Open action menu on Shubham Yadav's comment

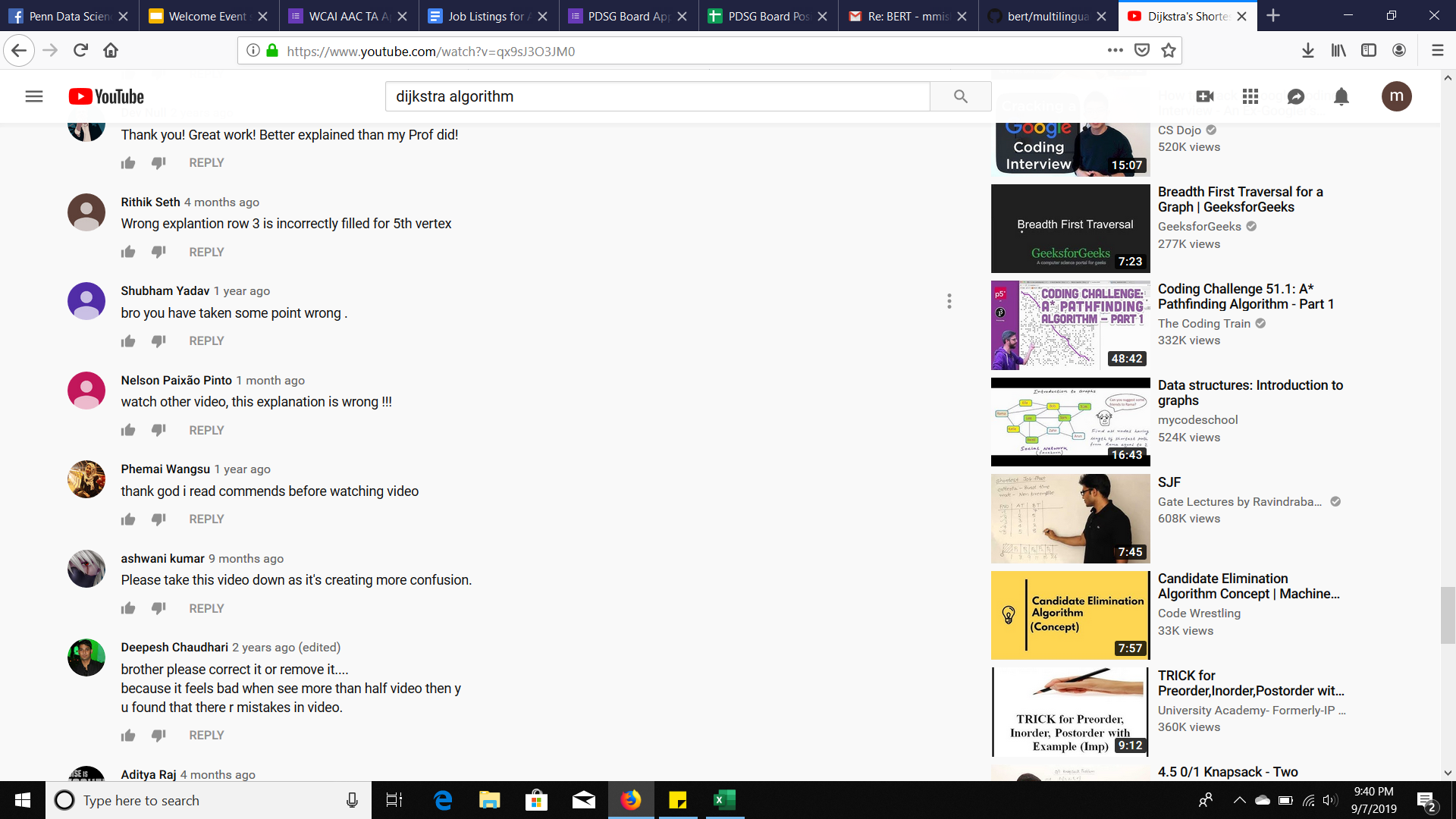[x=949, y=301]
